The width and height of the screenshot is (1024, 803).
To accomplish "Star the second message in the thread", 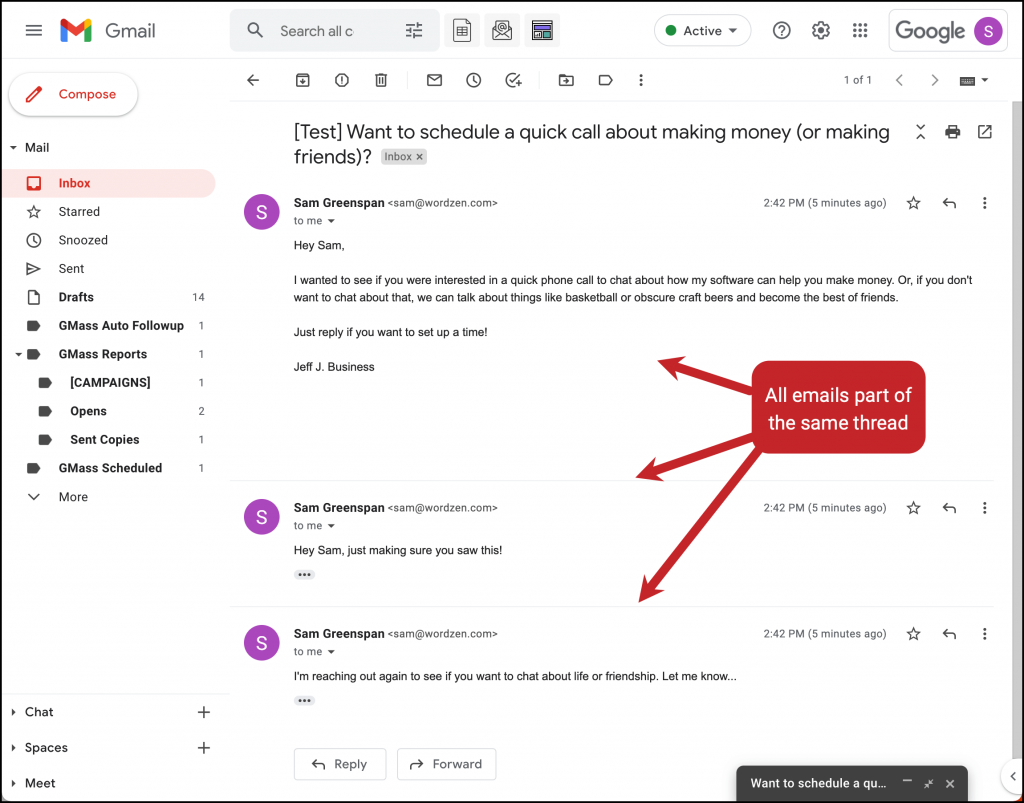I will click(x=913, y=507).
